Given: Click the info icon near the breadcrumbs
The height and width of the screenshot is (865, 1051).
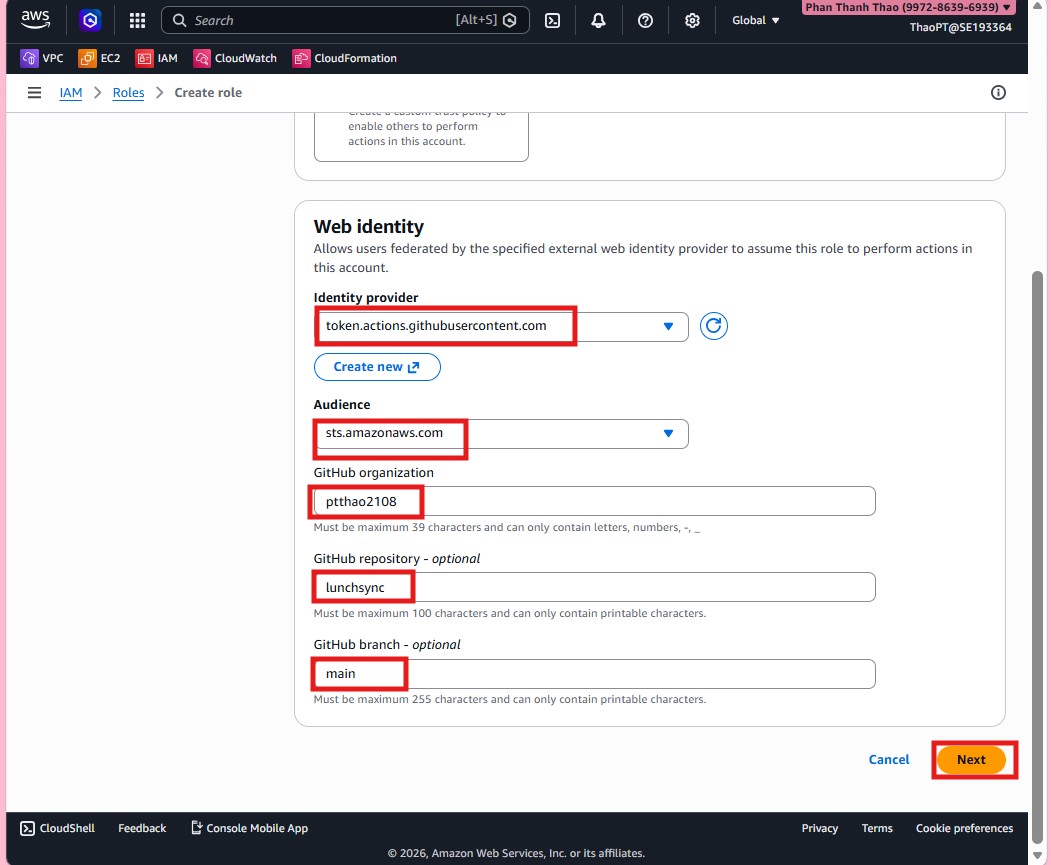Looking at the screenshot, I should coord(998,92).
